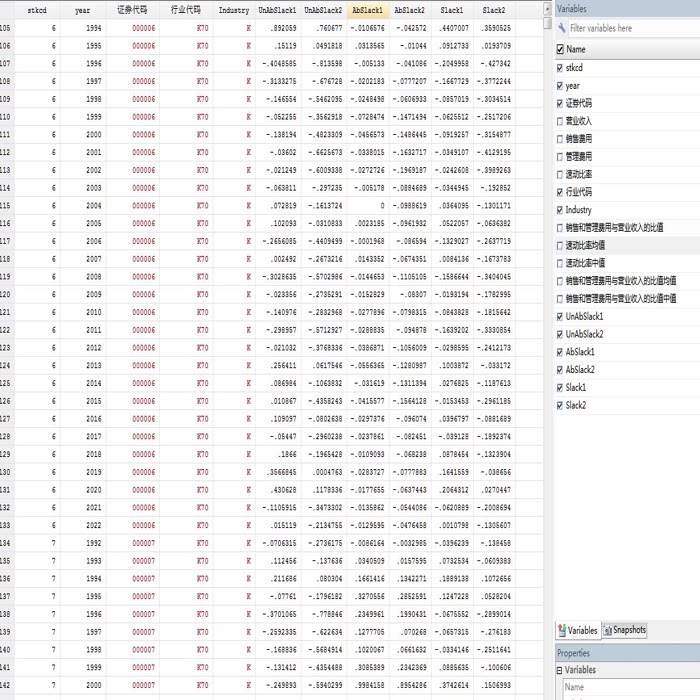Click the UnAbSlack2 cell .760677
The image size is (700, 700).
pos(323,28)
